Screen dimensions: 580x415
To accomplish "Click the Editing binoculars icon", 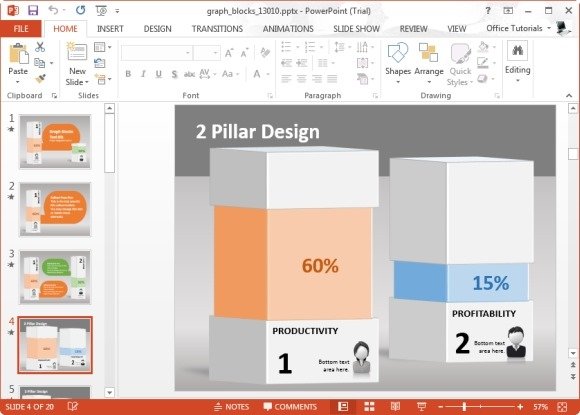I will 517,51.
